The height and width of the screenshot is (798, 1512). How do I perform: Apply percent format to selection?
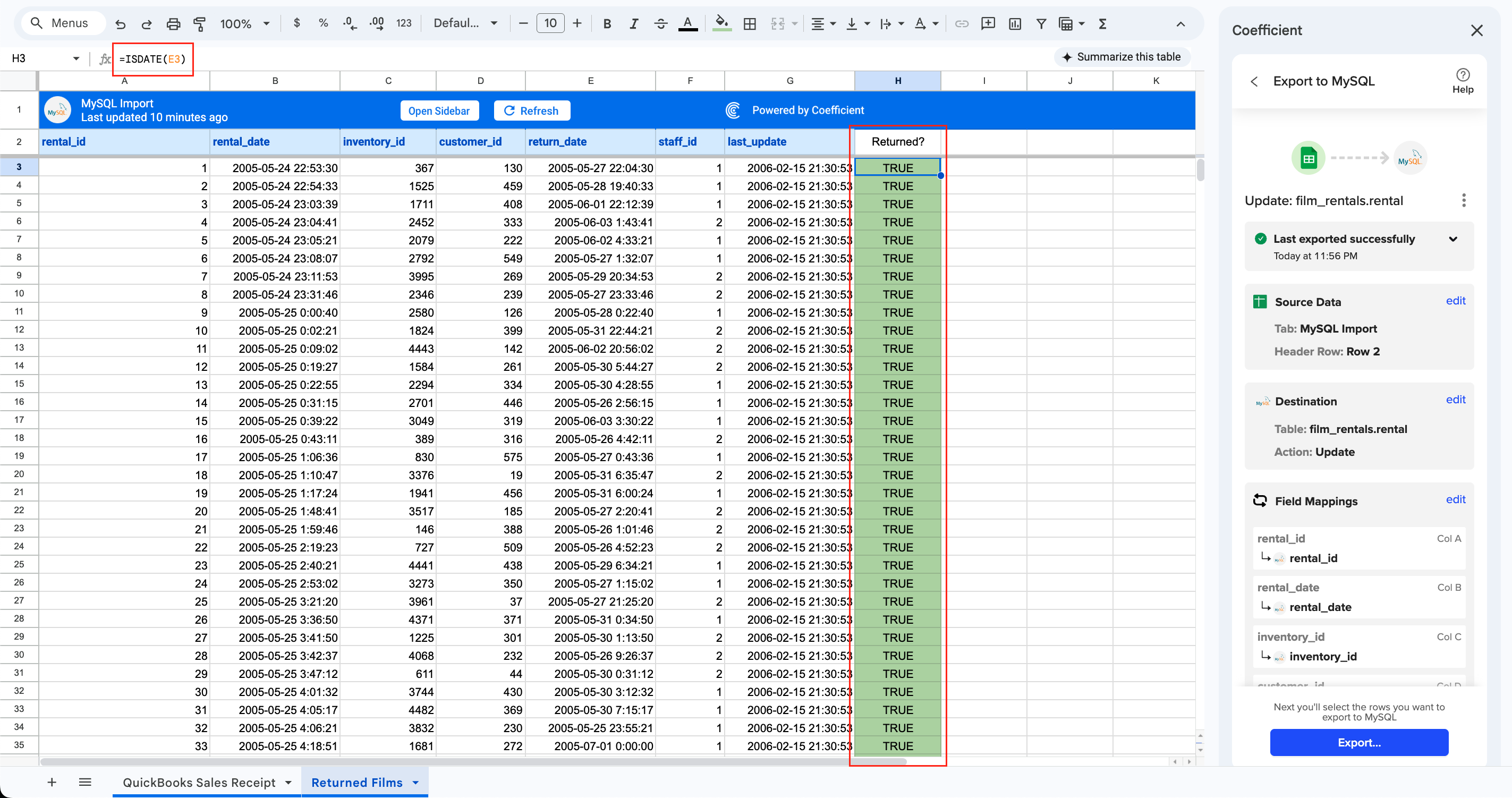coord(323,23)
